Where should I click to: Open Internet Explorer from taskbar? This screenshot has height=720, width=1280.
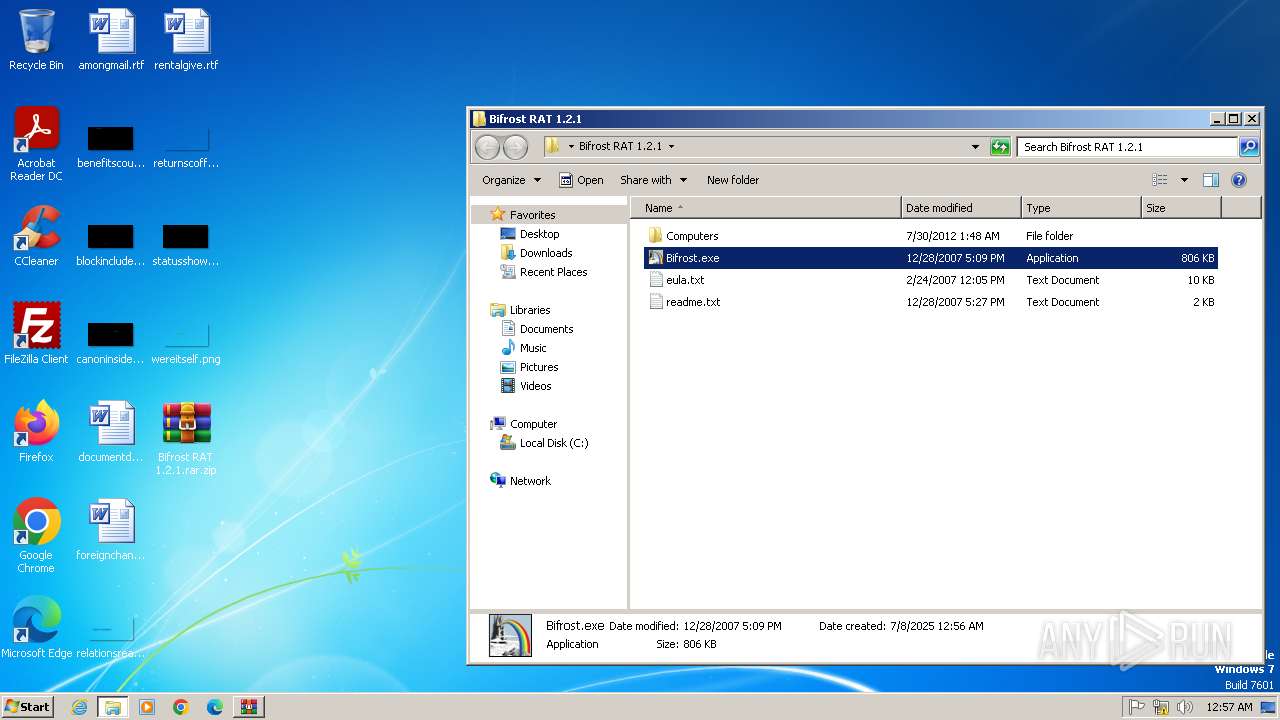[x=79, y=707]
